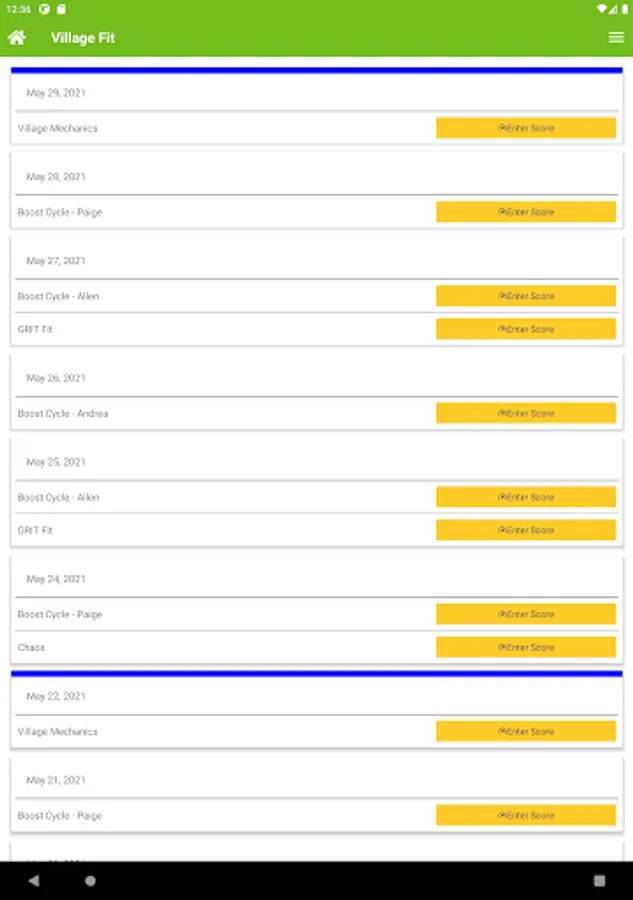This screenshot has width=633, height=900.
Task: Enter score for May 25 GRIT Fit
Action: coord(525,530)
